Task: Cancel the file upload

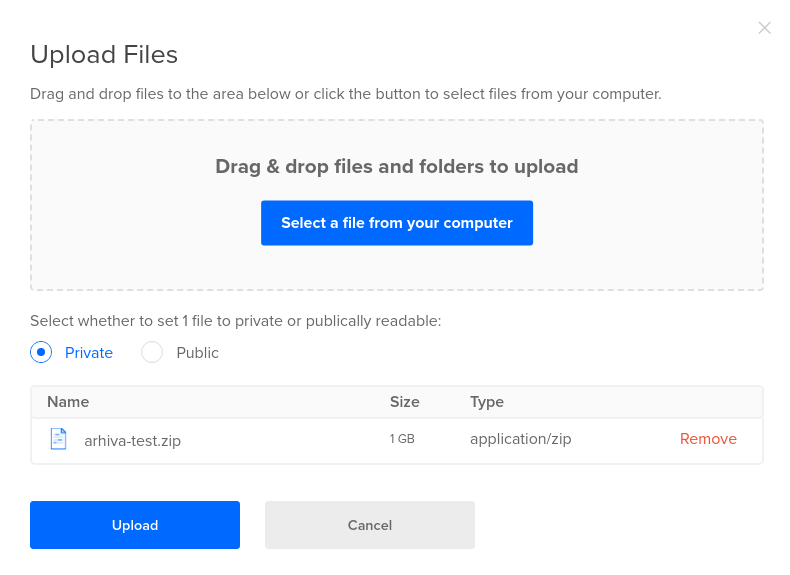Action: tap(370, 525)
